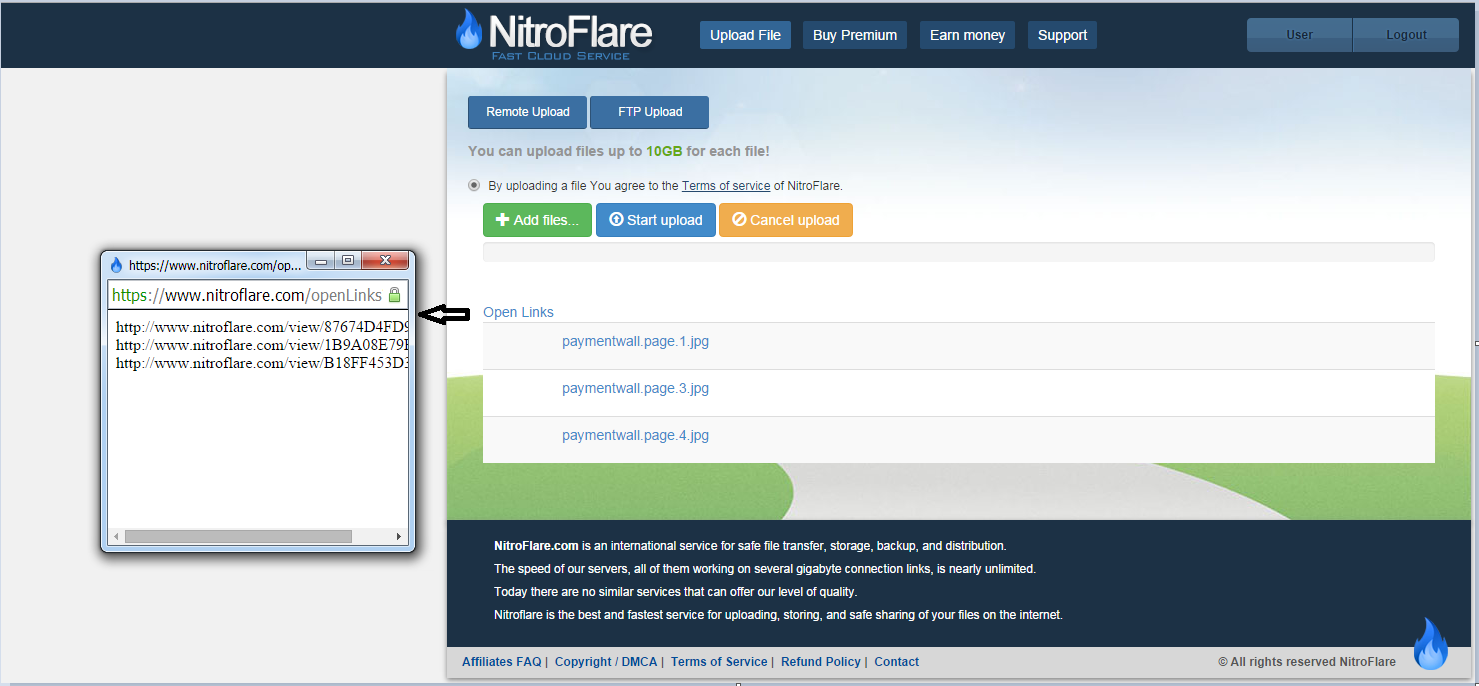Click the NitroFlare flame logo
The image size is (1479, 686).
(x=468, y=31)
